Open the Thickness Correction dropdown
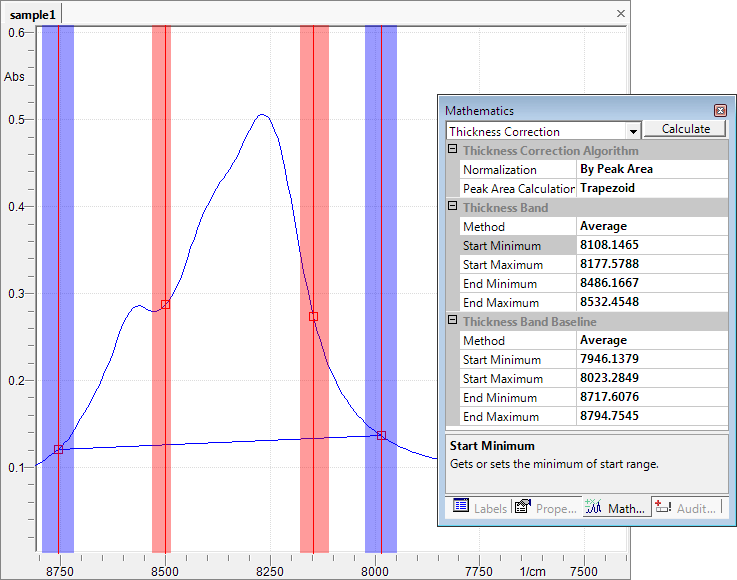737x580 pixels. click(633, 131)
